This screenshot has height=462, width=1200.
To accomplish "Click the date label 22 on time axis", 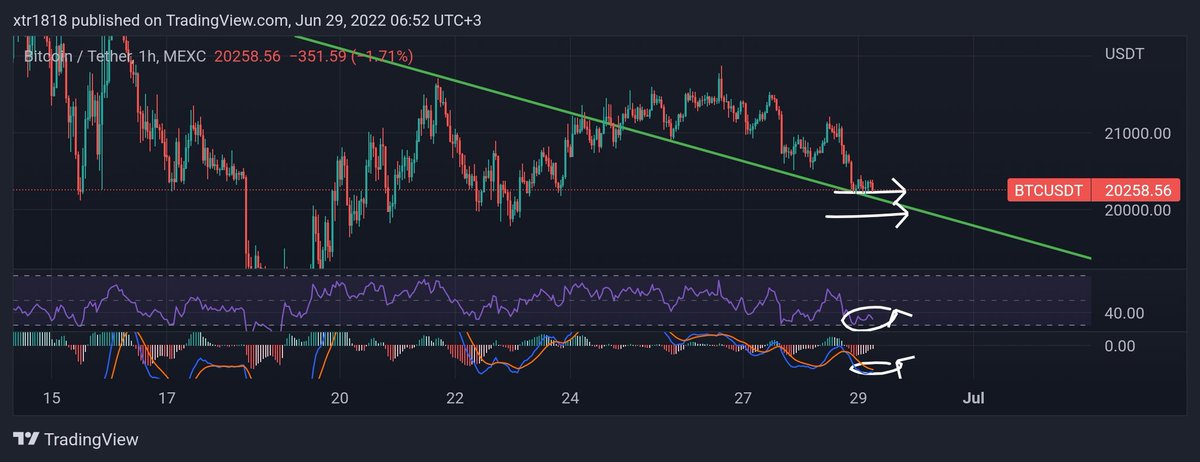I will [x=455, y=398].
